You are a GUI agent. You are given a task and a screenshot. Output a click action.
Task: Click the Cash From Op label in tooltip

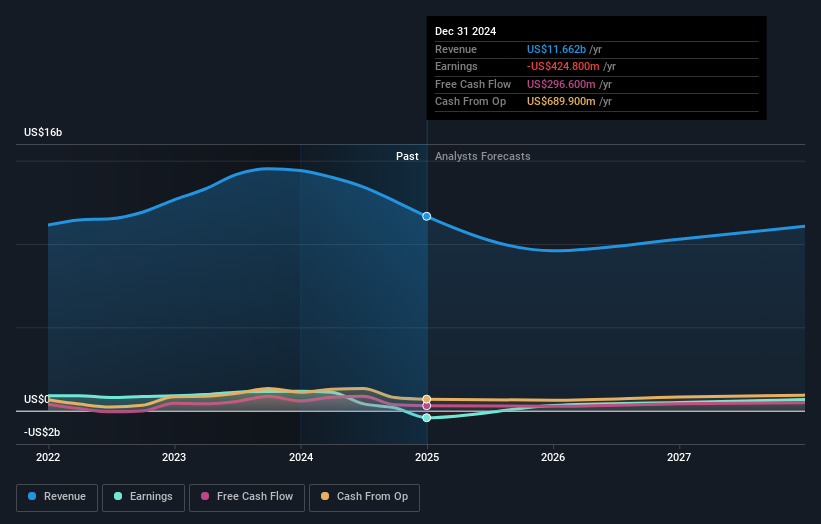click(x=470, y=102)
